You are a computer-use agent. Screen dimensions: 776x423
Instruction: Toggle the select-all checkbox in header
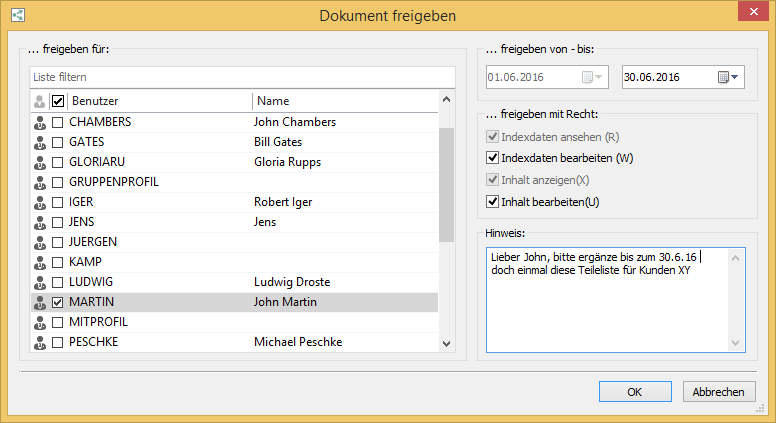click(58, 101)
